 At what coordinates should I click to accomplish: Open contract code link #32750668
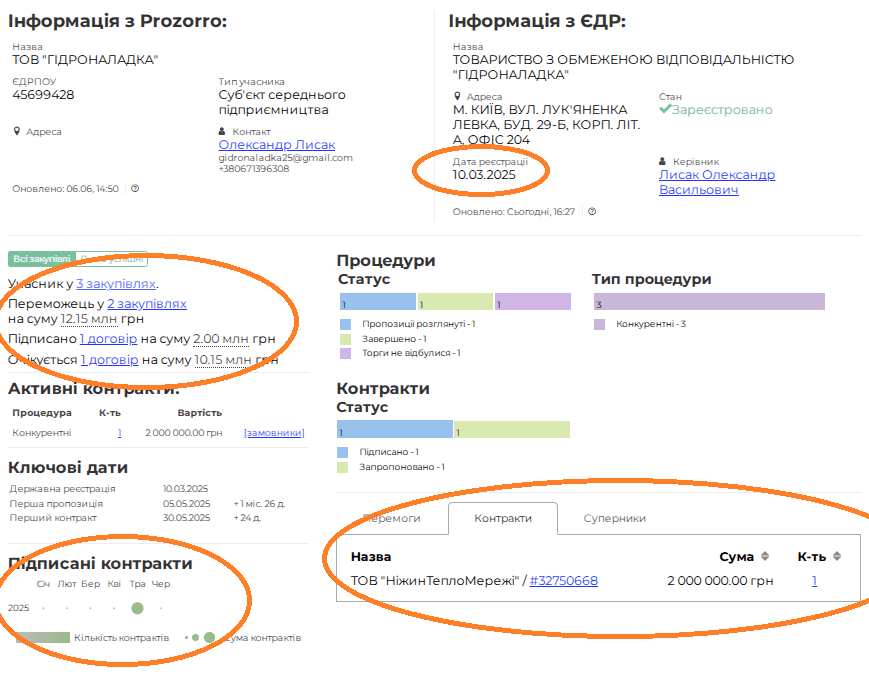pos(563,580)
